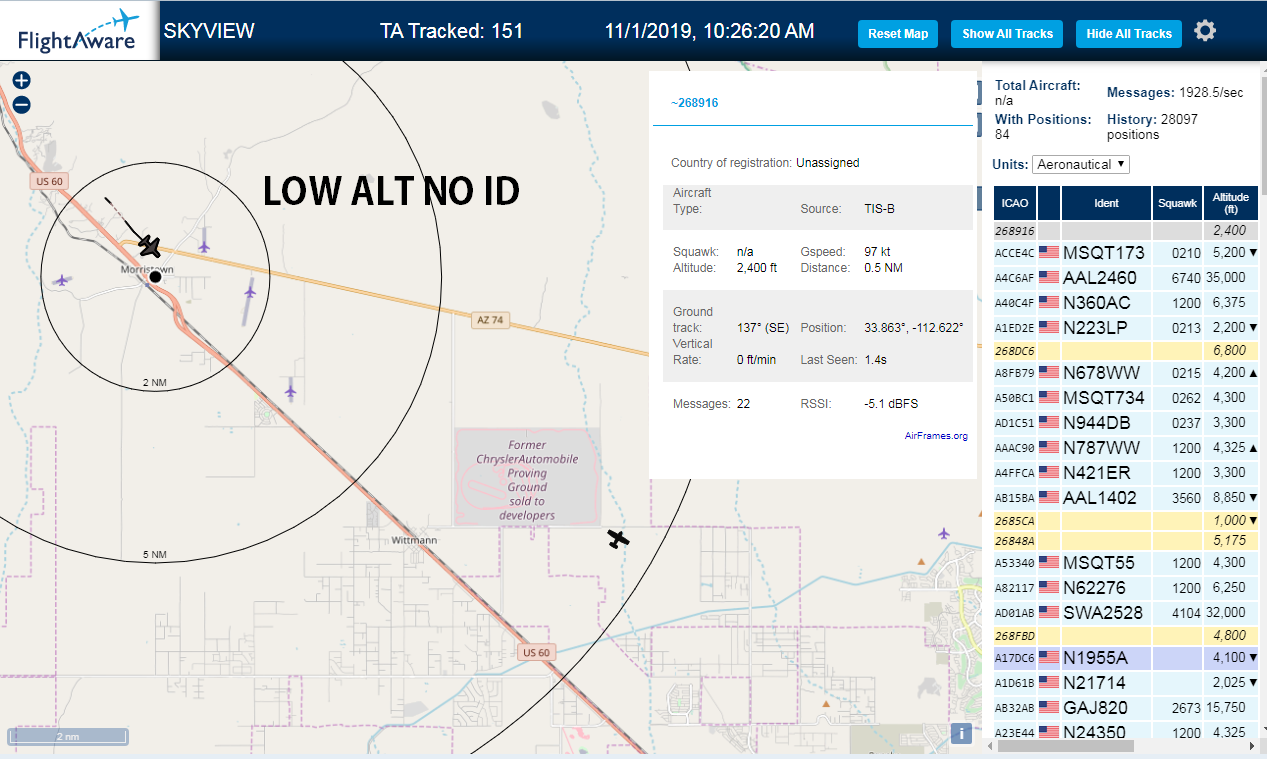
Task: Open the Units dropdown (Aeronautical)
Action: pos(1080,164)
